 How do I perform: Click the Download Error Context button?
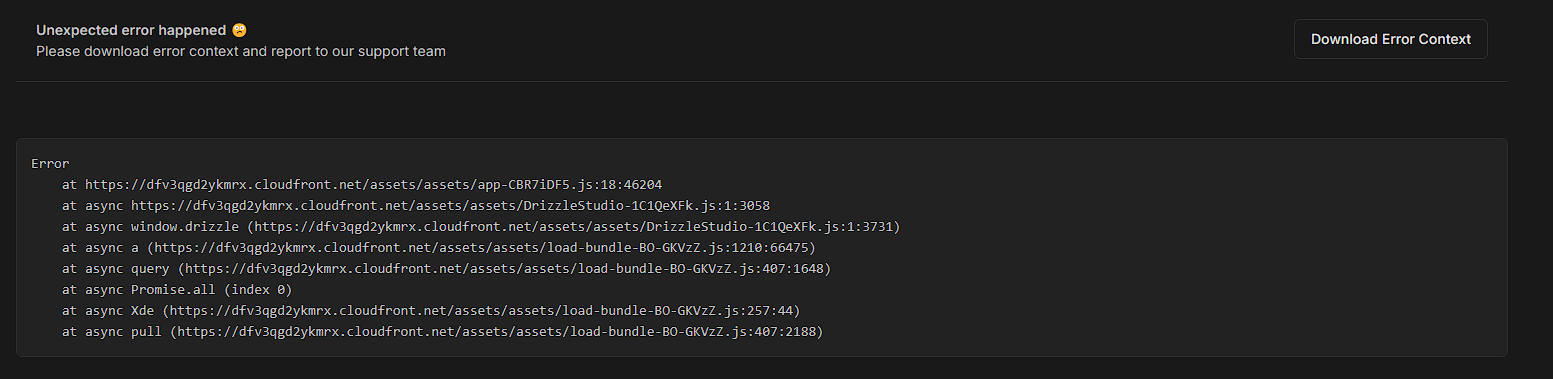1390,39
